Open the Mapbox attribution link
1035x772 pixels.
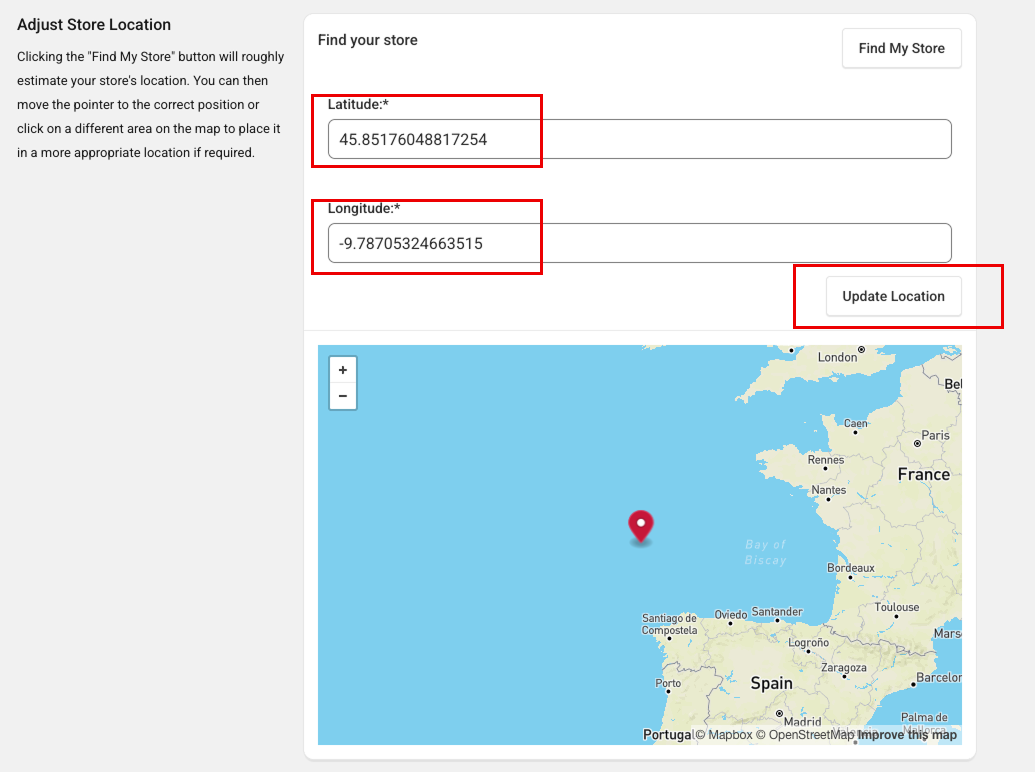click(x=723, y=734)
